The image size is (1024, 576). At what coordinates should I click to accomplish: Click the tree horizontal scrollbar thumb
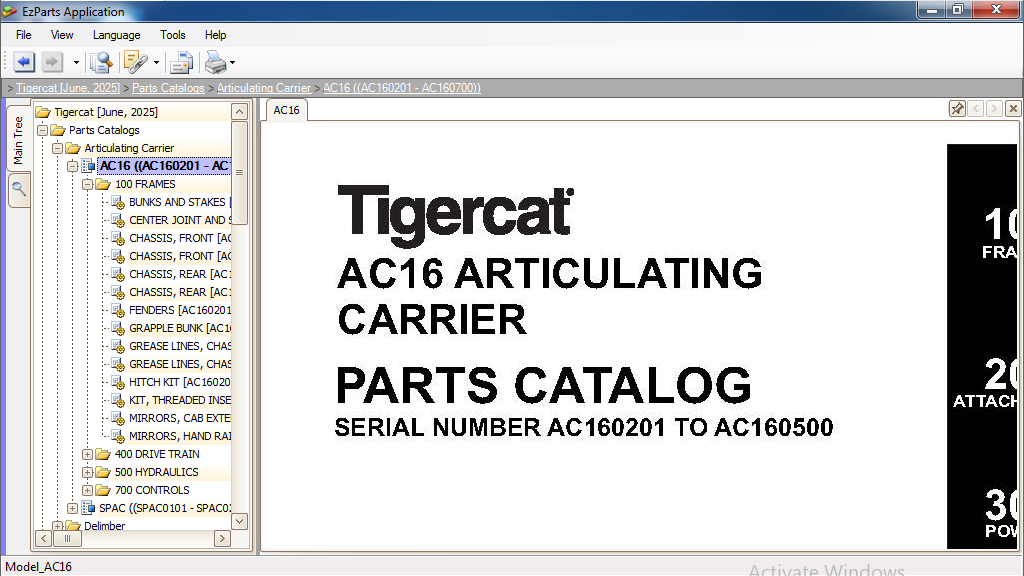coord(67,539)
